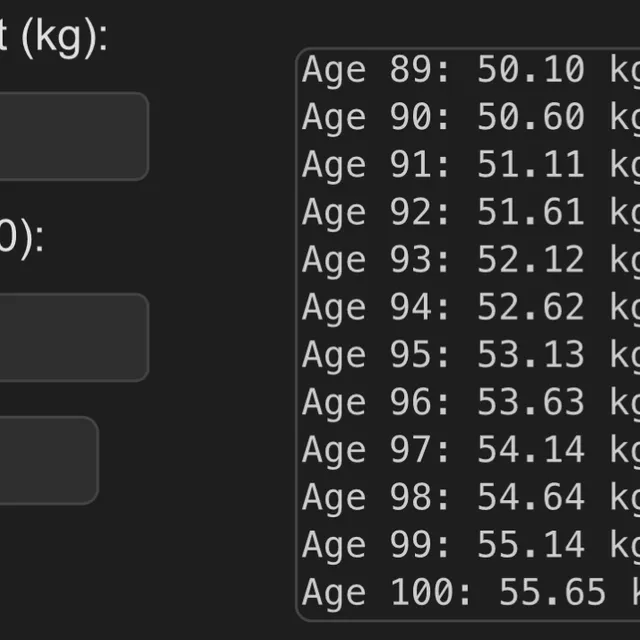Click the weight input field under the (kg) label
This screenshot has height=640, width=640.
70,136
